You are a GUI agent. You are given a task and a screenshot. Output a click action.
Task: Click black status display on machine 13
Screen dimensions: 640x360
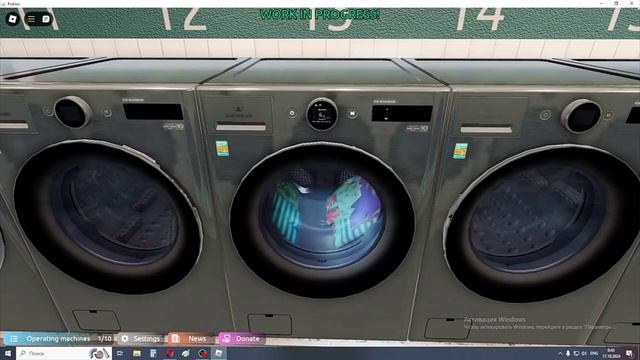pyautogui.click(x=402, y=113)
